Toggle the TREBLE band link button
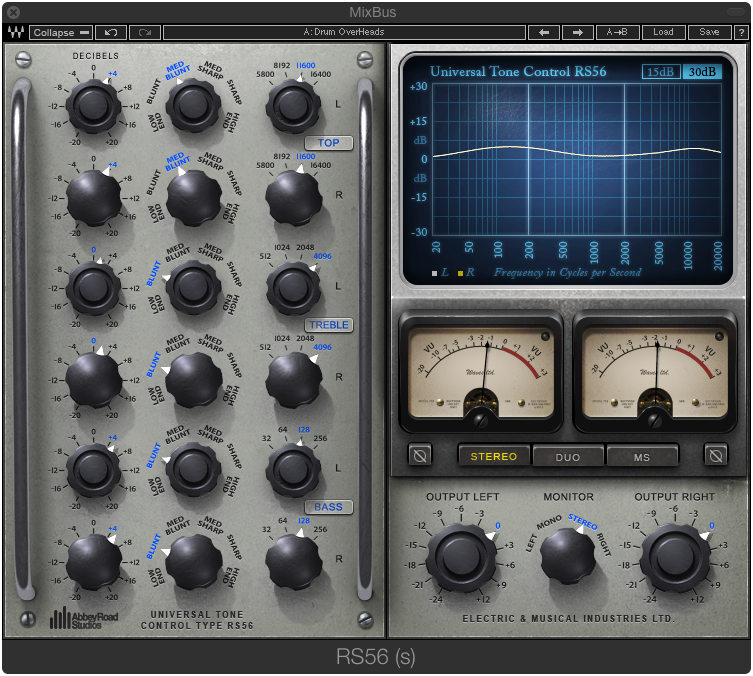Screen dimensions: 753x676 tap(328, 325)
